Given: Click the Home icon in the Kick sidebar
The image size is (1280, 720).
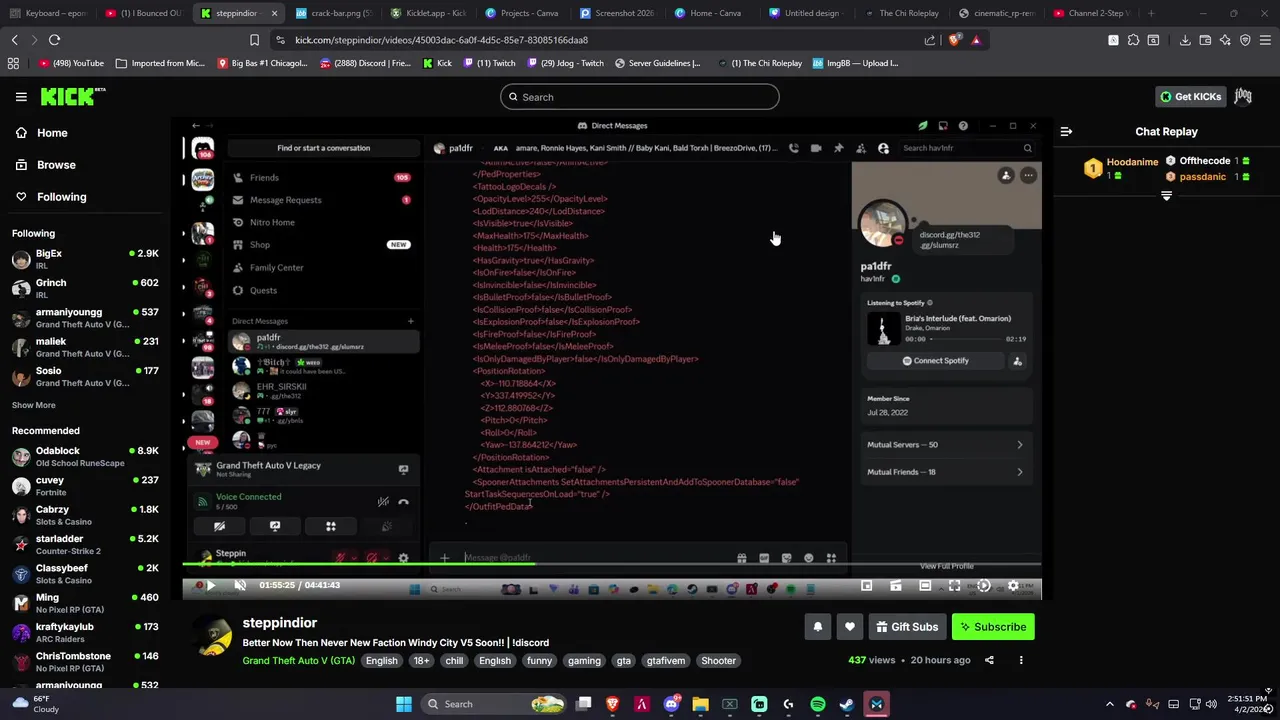Looking at the screenshot, I should [x=21, y=133].
